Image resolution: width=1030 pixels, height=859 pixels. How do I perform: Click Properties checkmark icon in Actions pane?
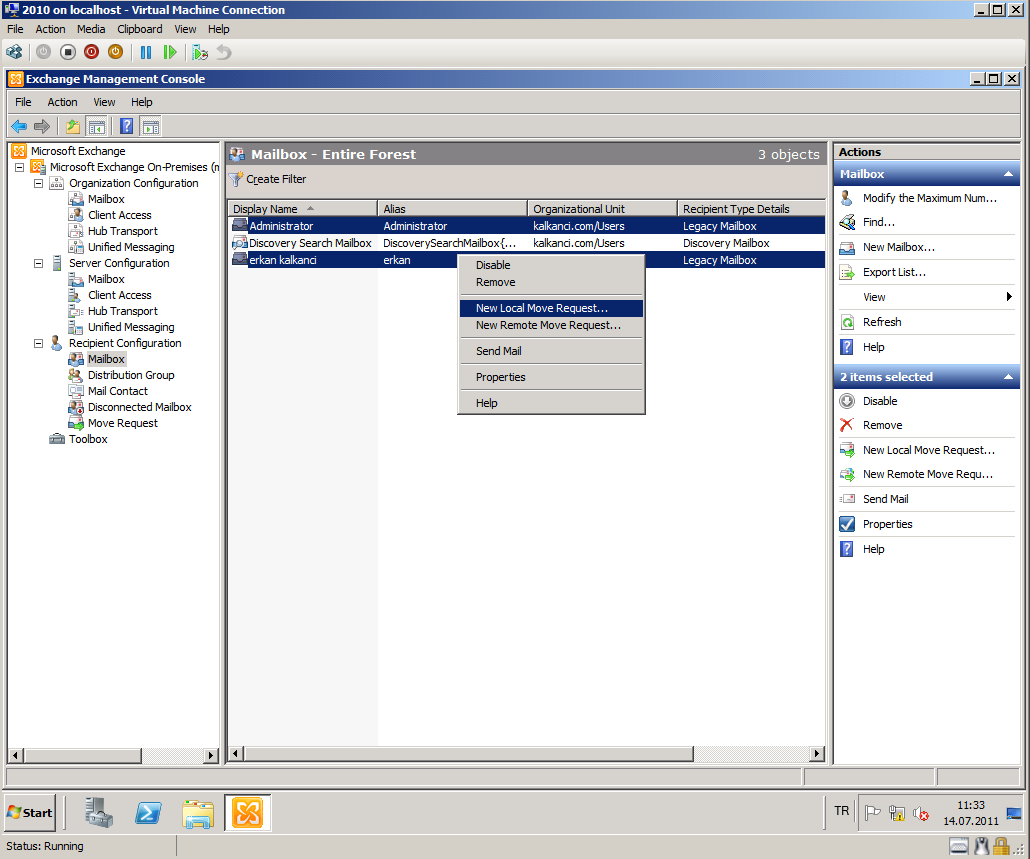coord(847,524)
